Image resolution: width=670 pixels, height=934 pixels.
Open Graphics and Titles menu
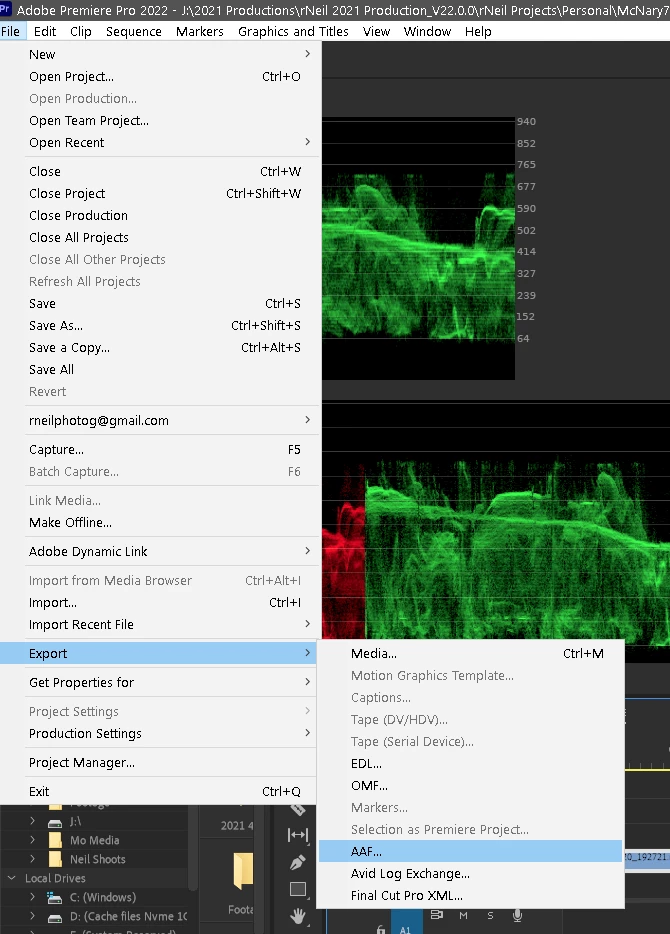tap(293, 32)
